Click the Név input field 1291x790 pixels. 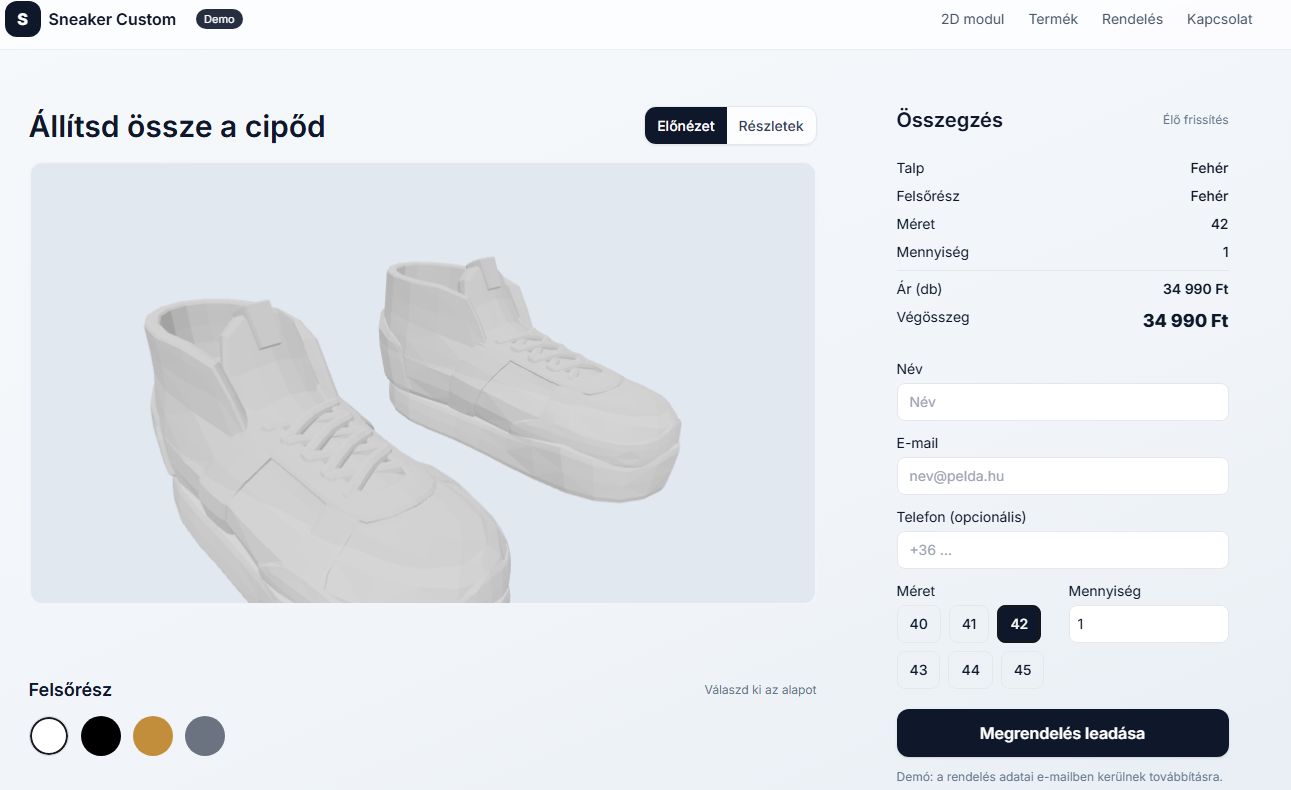[x=1062, y=402]
